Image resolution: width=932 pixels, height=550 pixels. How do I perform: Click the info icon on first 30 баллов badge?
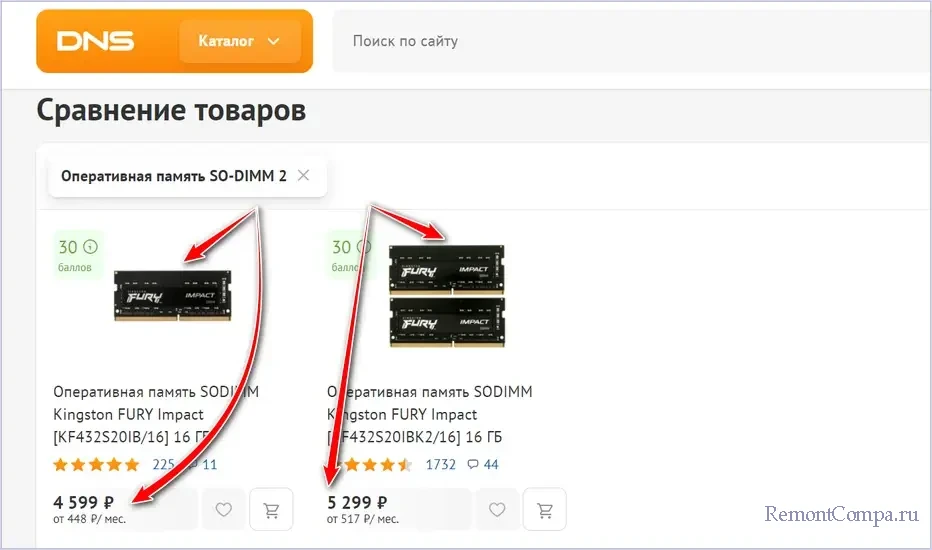point(90,246)
